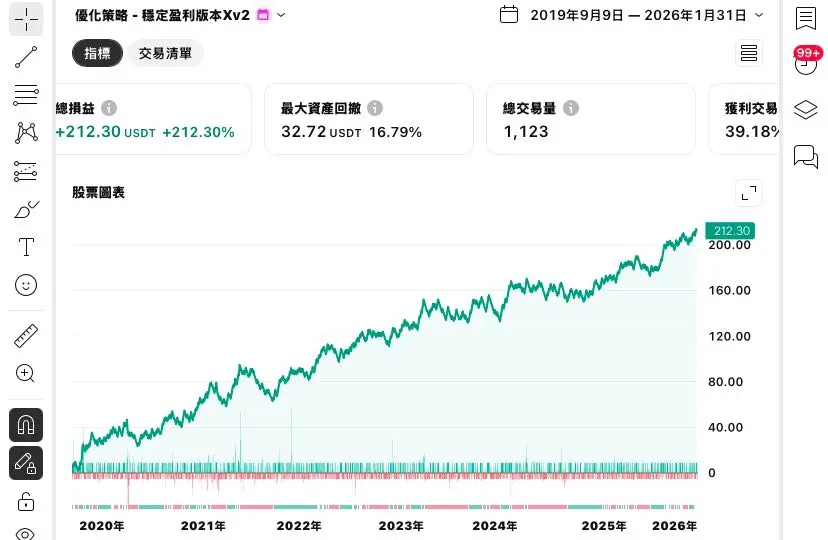Select the Text annotation tool
This screenshot has height=540, width=828.
[26, 247]
